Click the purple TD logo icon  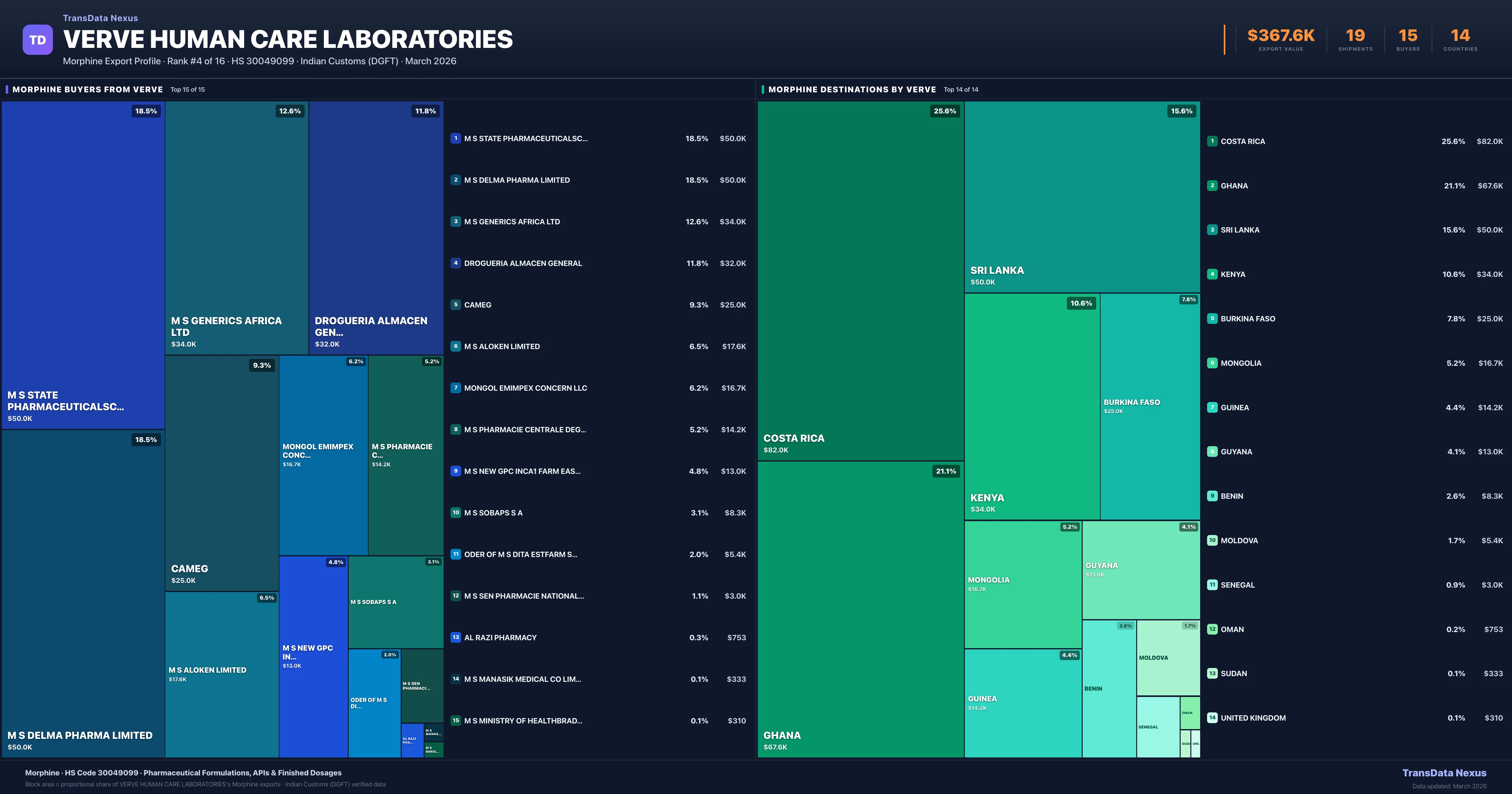37,40
